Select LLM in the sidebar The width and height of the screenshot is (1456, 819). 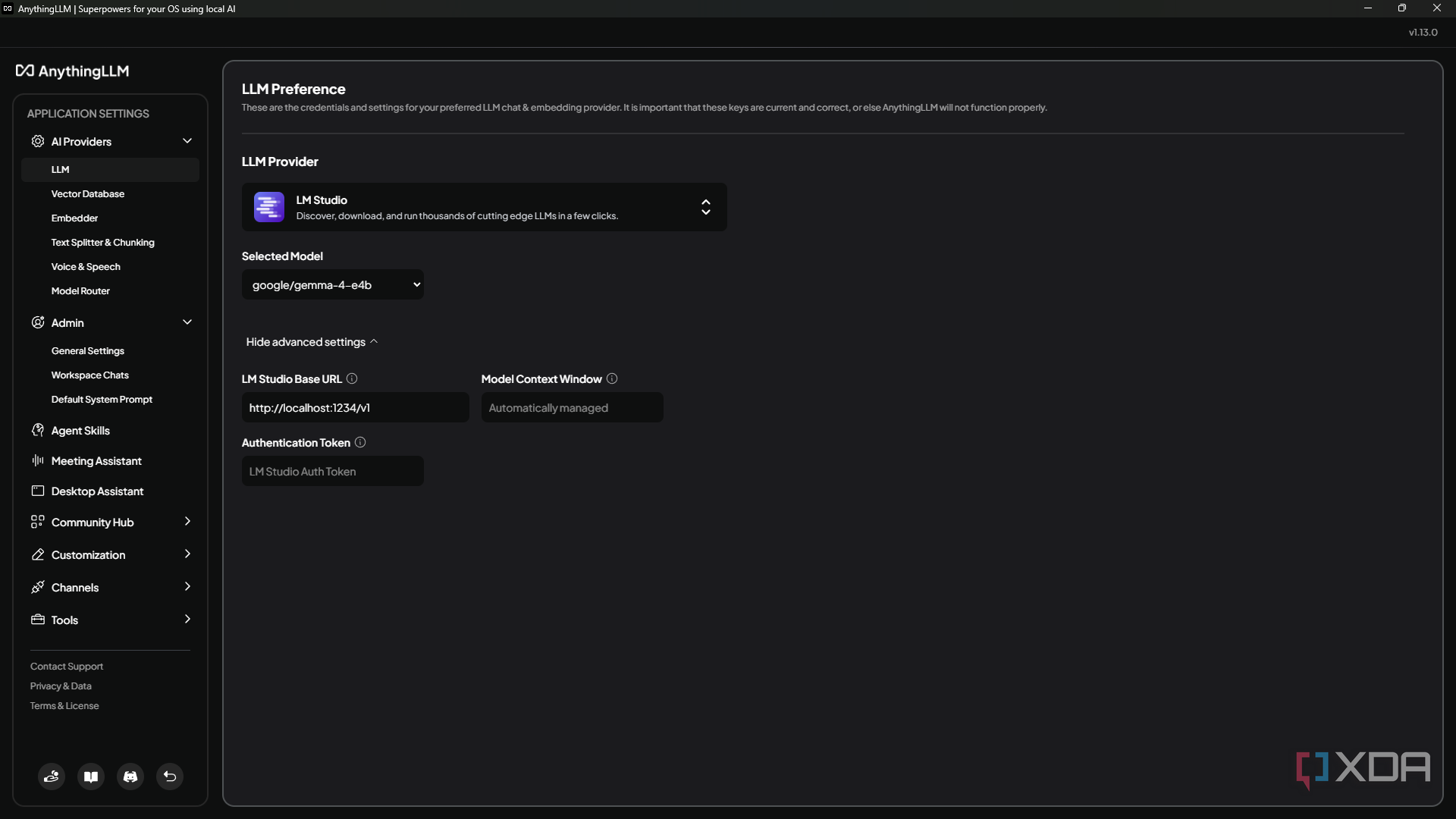tap(110, 170)
